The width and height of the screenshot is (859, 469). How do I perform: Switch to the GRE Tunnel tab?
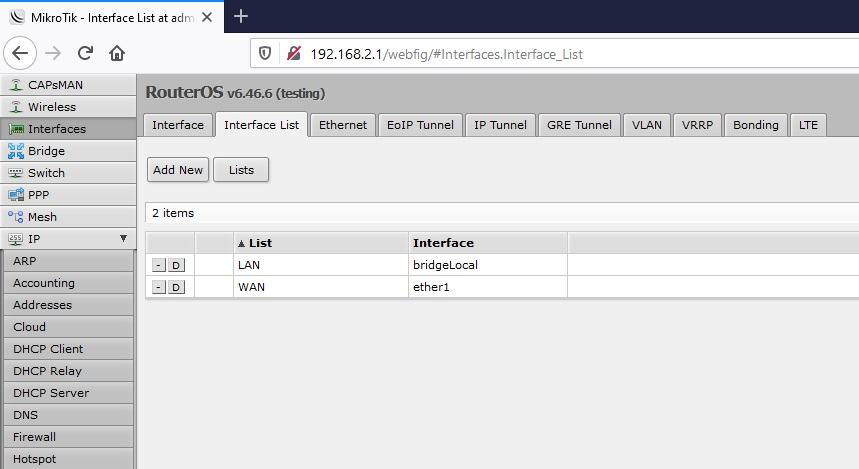579,125
